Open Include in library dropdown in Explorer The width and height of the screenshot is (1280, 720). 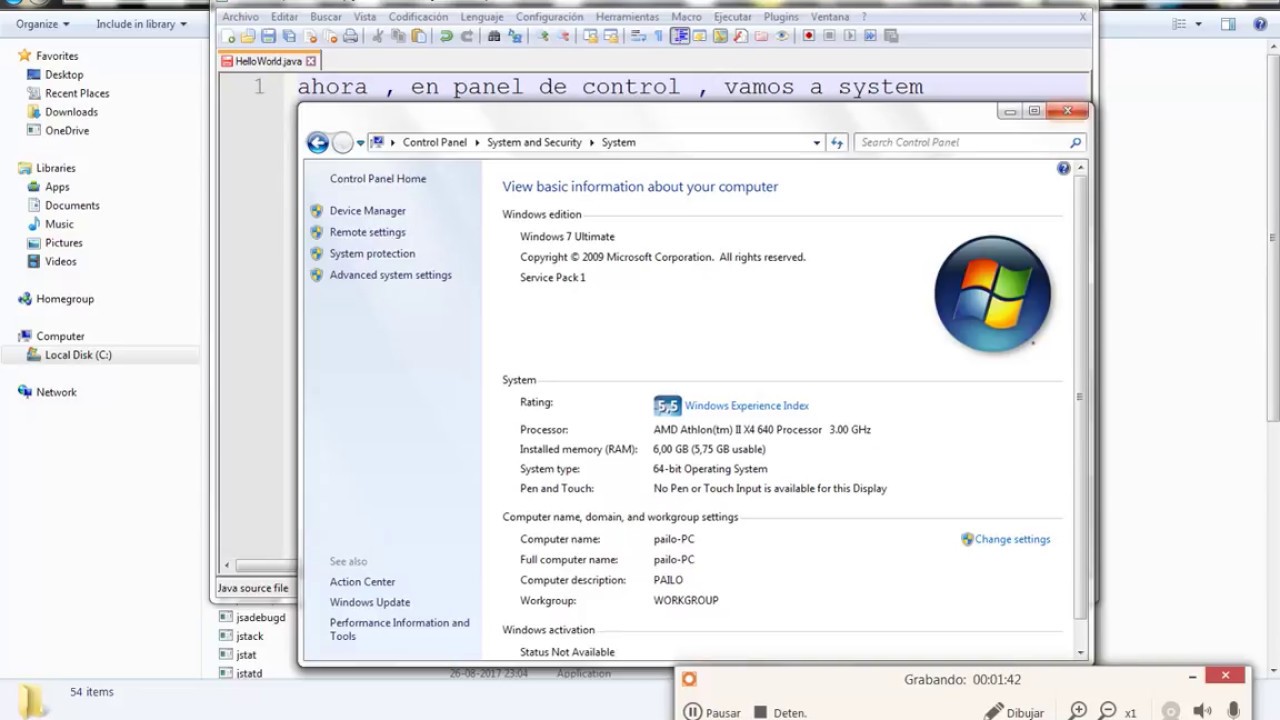141,24
